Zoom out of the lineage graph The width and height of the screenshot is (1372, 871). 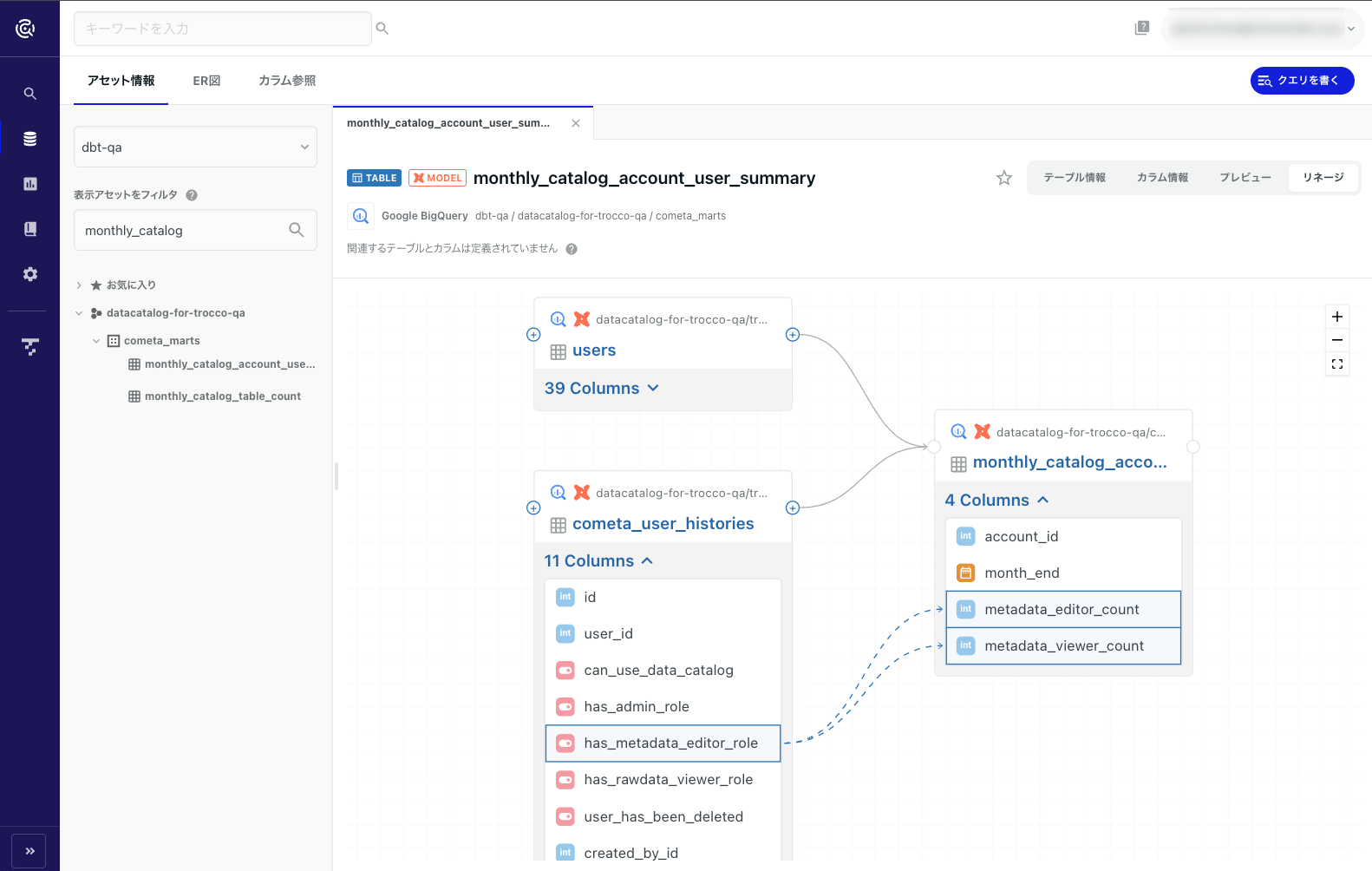click(1337, 340)
